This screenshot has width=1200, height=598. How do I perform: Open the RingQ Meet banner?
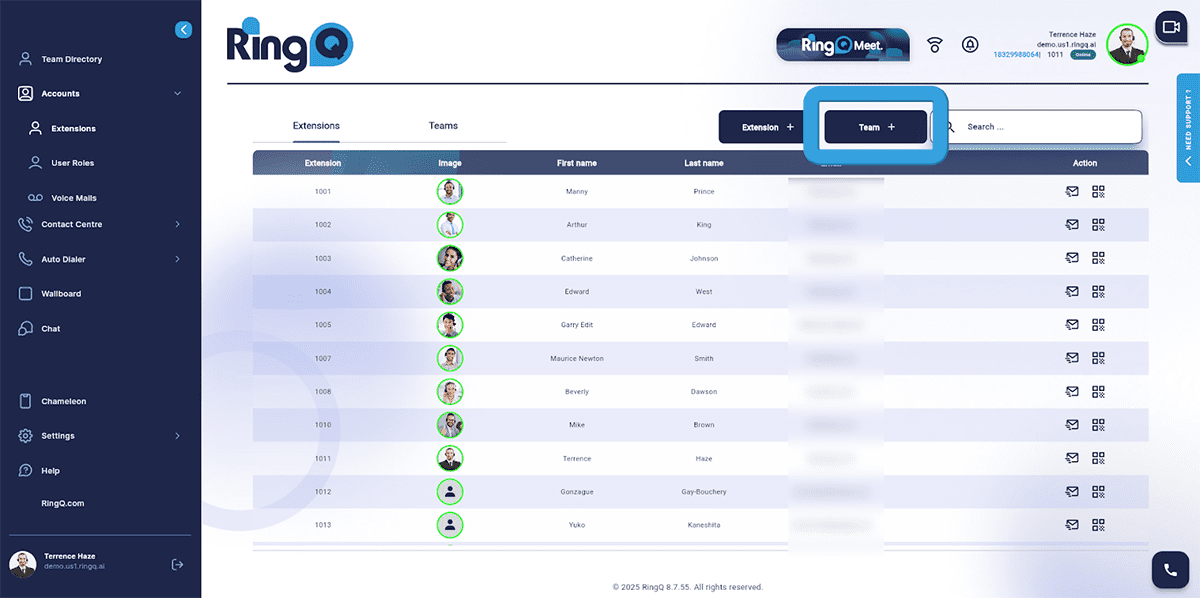pyautogui.click(x=843, y=45)
